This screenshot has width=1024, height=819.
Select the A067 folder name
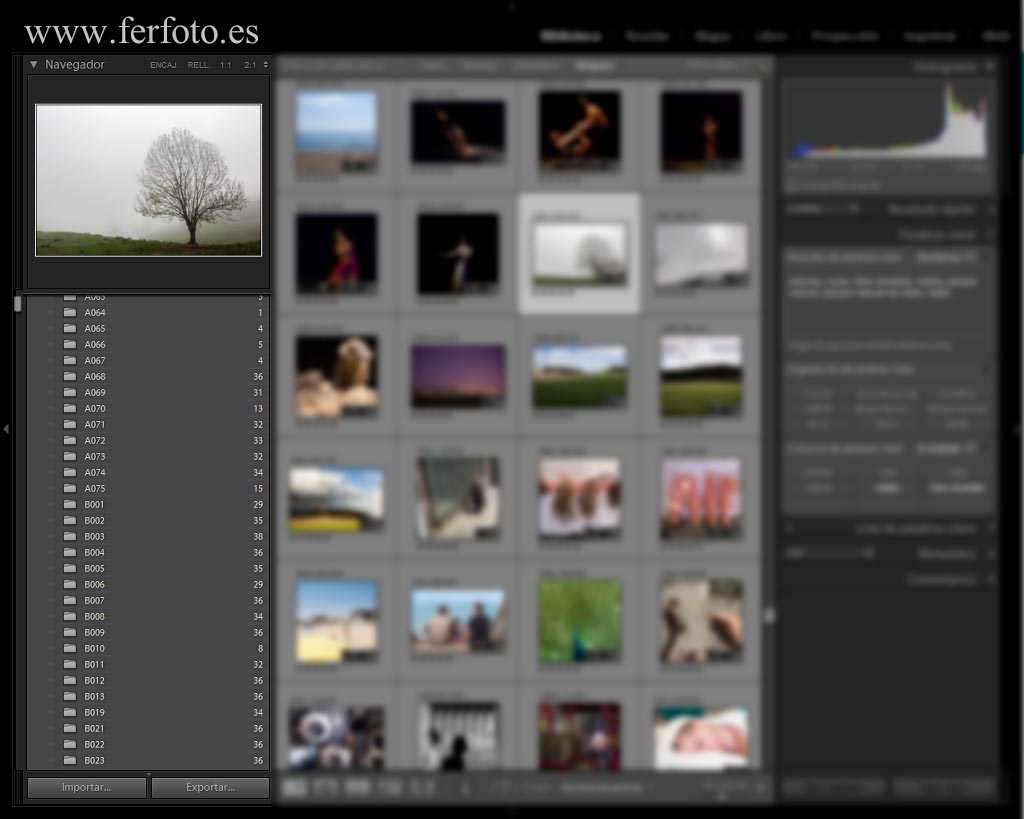coord(95,361)
